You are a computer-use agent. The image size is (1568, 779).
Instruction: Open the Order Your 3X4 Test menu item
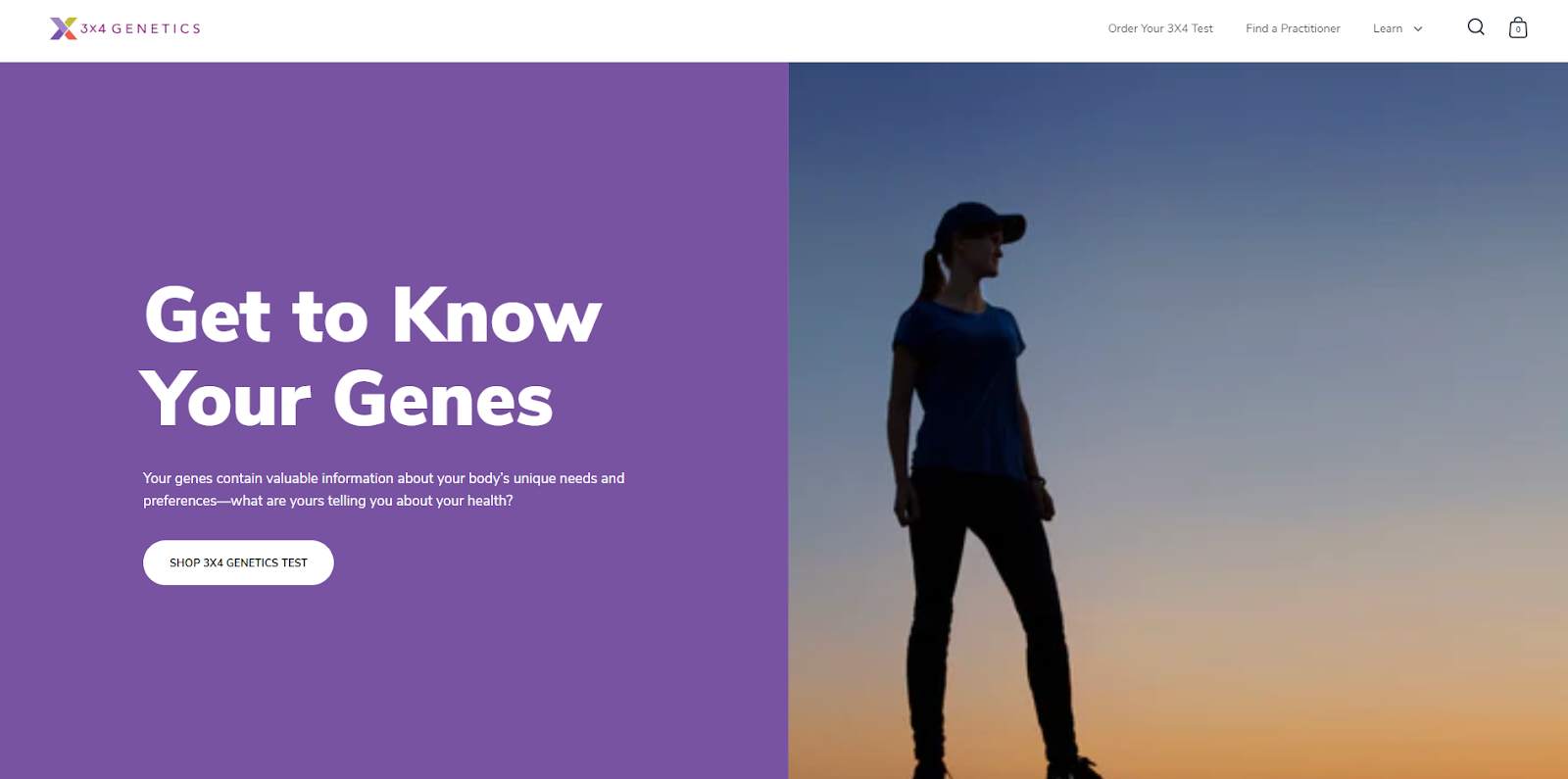1160,28
